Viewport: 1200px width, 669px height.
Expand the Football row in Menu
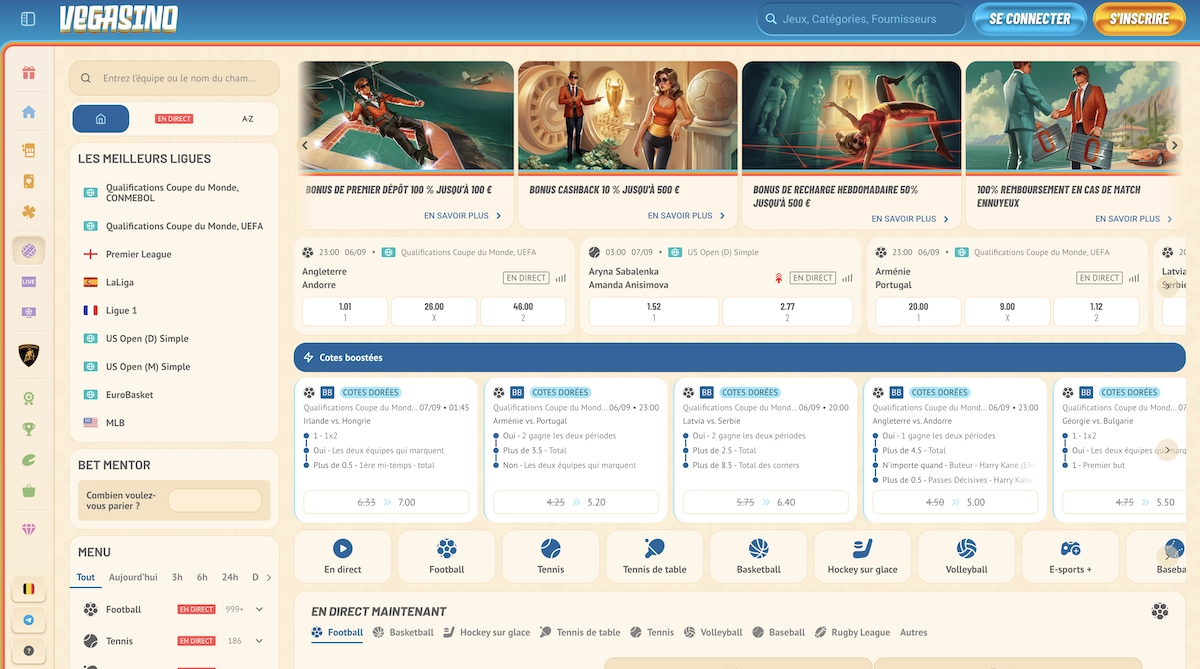tap(259, 609)
